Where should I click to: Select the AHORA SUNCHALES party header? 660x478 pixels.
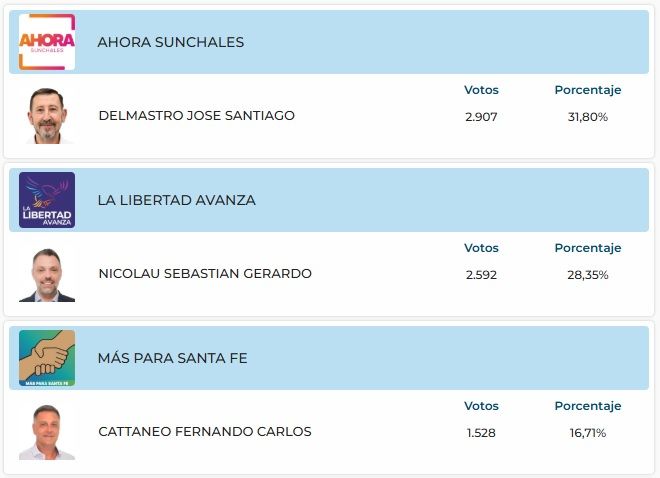171,42
